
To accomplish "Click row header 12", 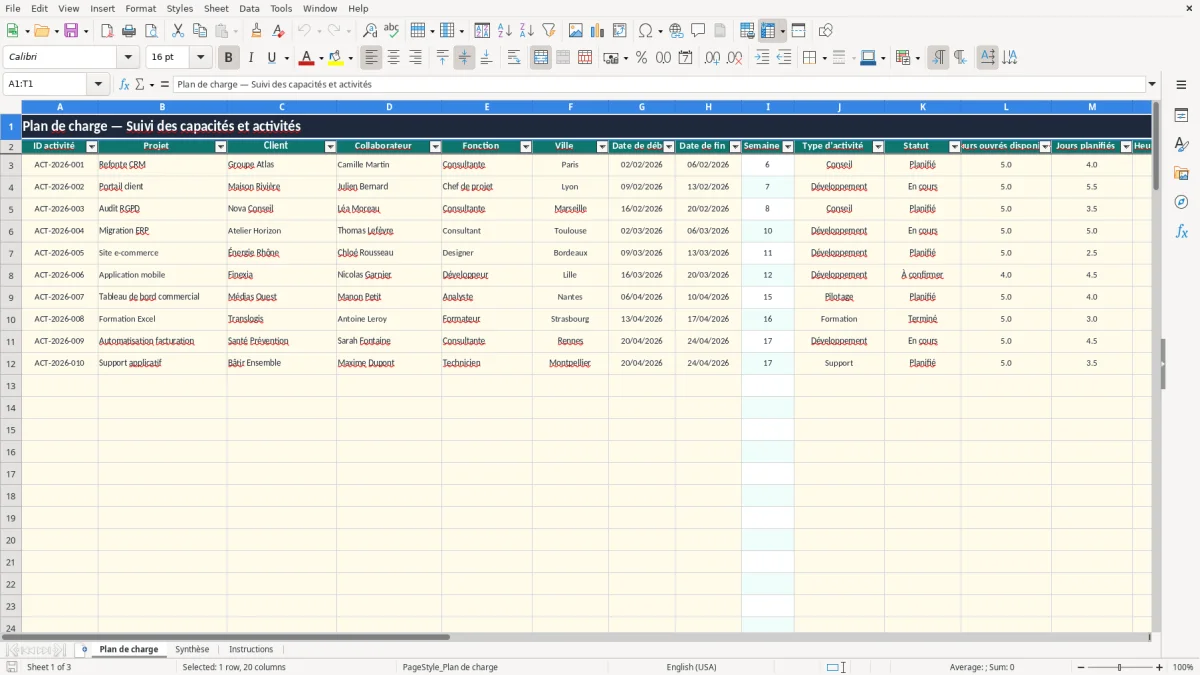I will pos(10,364).
